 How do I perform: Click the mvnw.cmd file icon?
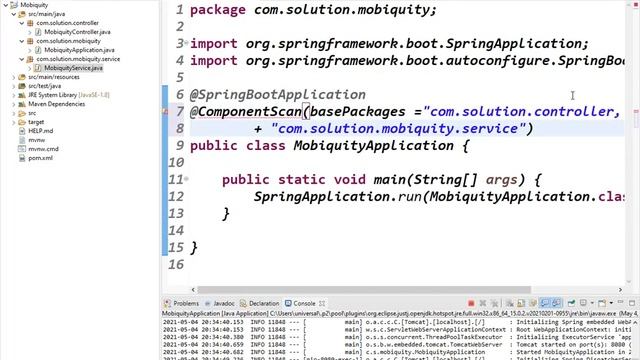(x=22, y=149)
